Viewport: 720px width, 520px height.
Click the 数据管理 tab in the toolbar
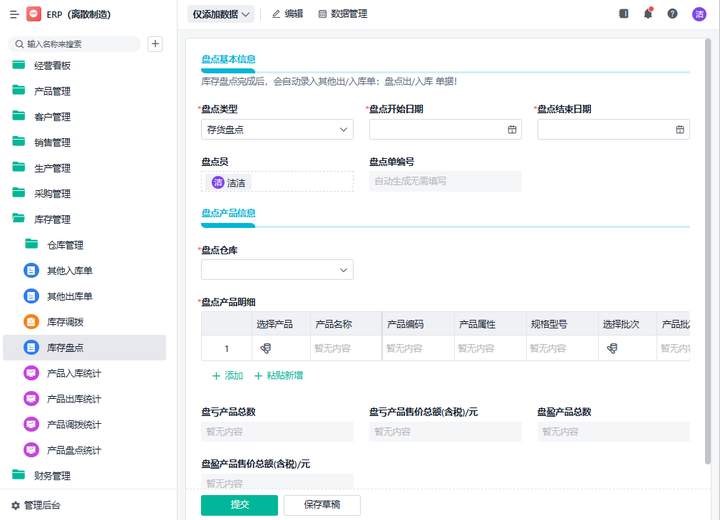click(342, 14)
